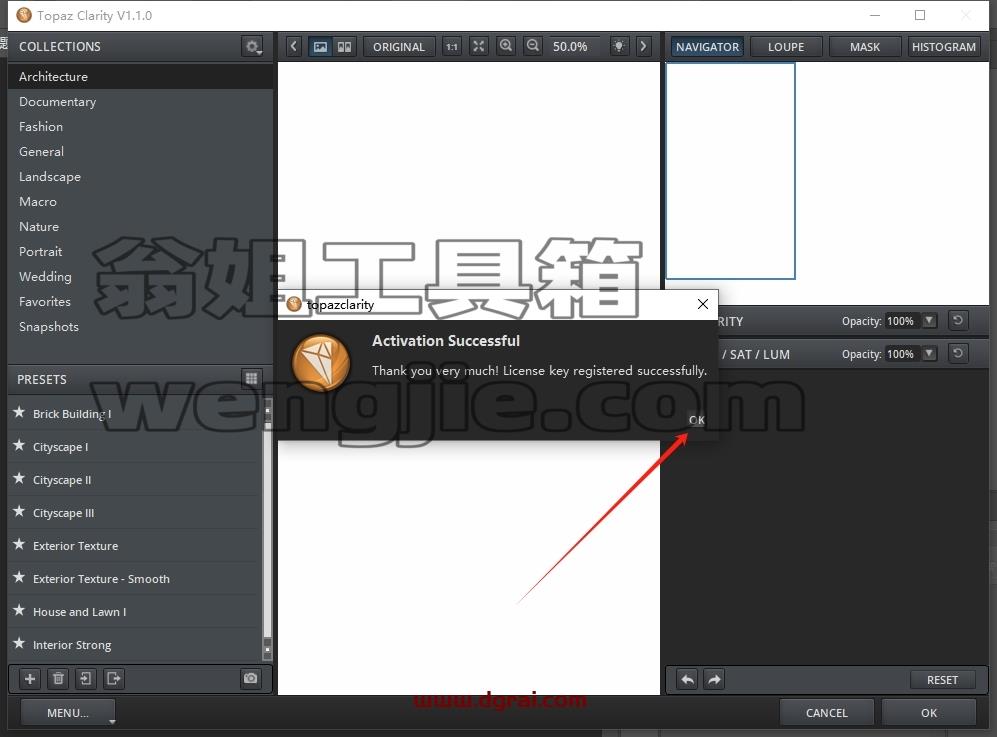Select the single image view icon
This screenshot has height=737, width=997.
coord(320,46)
